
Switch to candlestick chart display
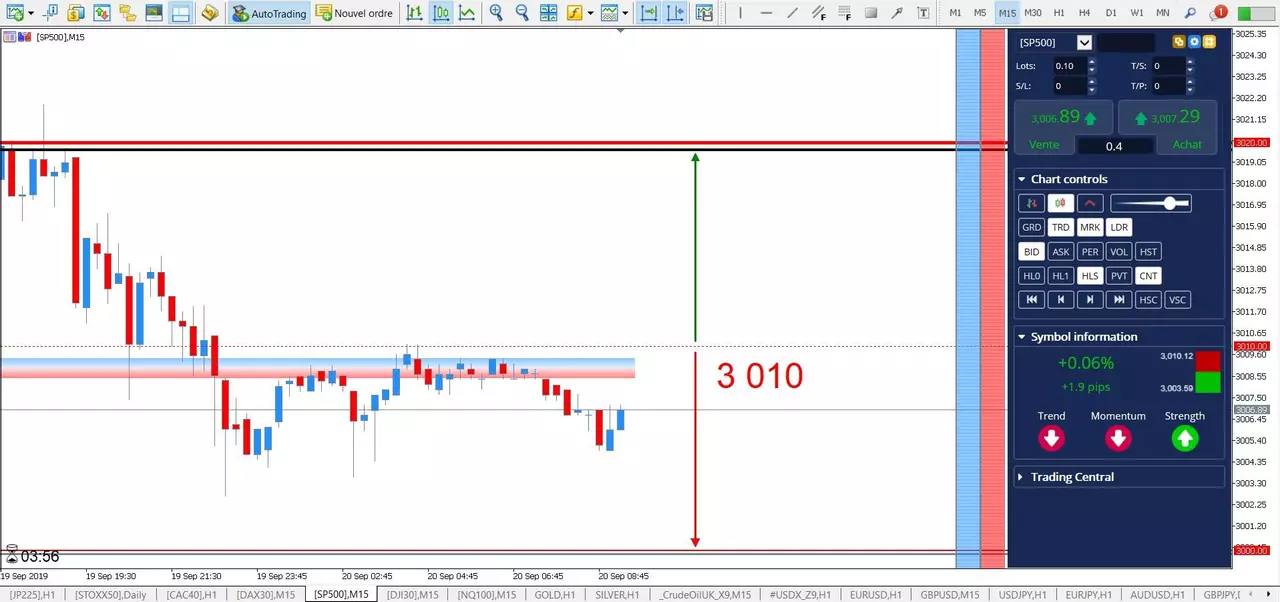click(440, 13)
